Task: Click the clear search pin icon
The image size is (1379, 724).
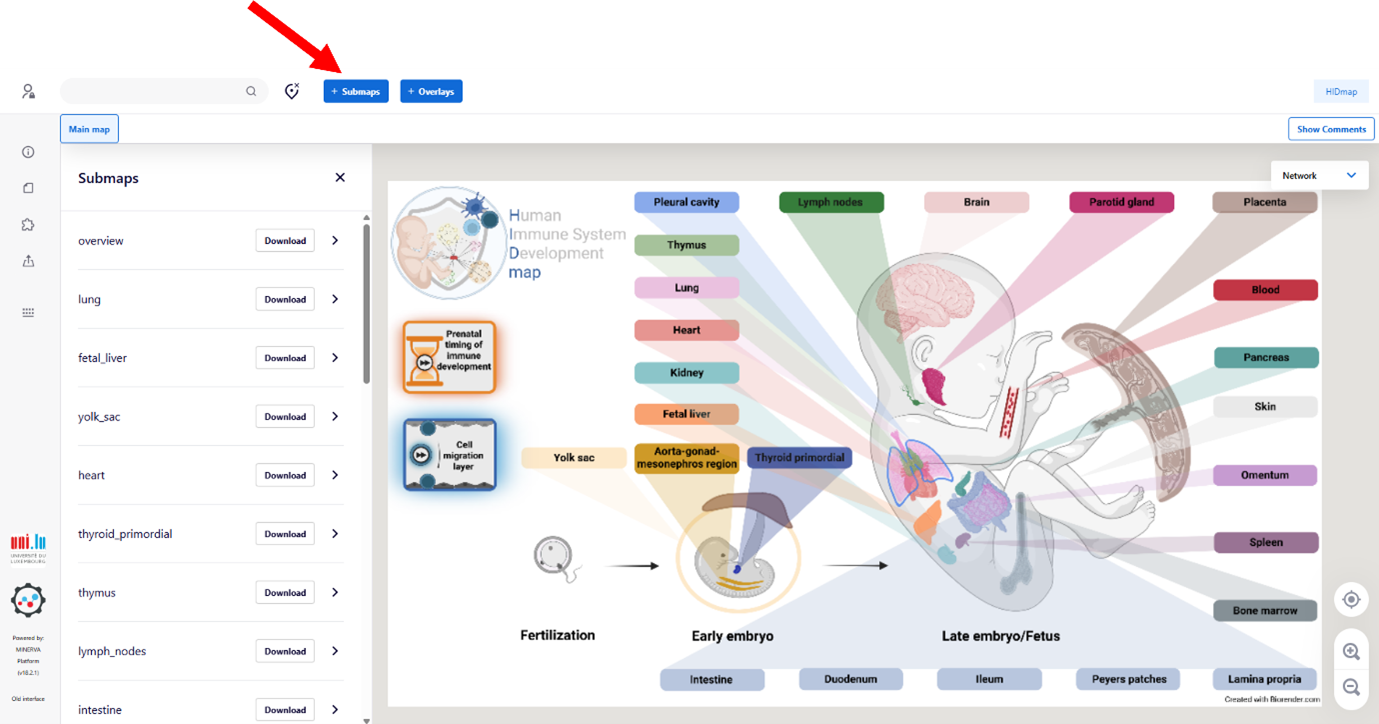Action: click(x=292, y=91)
